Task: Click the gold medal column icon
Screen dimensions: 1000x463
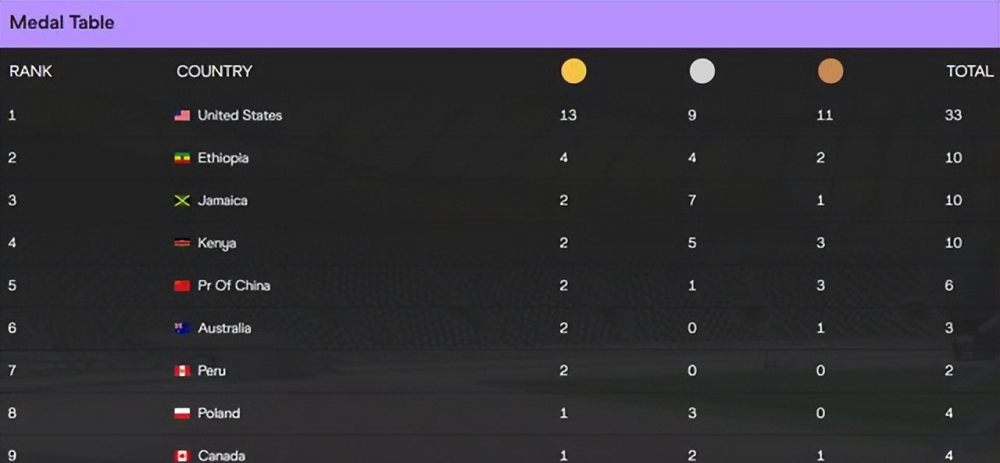Action: pos(573,71)
